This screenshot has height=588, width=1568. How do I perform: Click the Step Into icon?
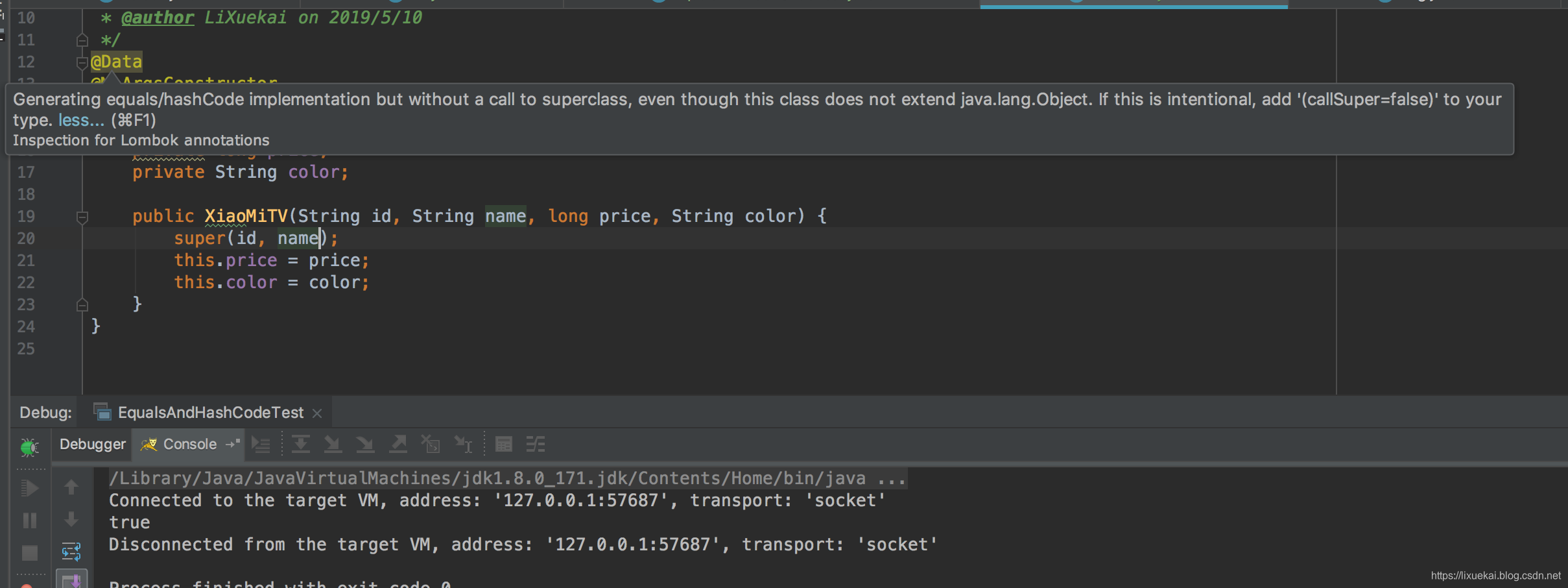coord(333,445)
